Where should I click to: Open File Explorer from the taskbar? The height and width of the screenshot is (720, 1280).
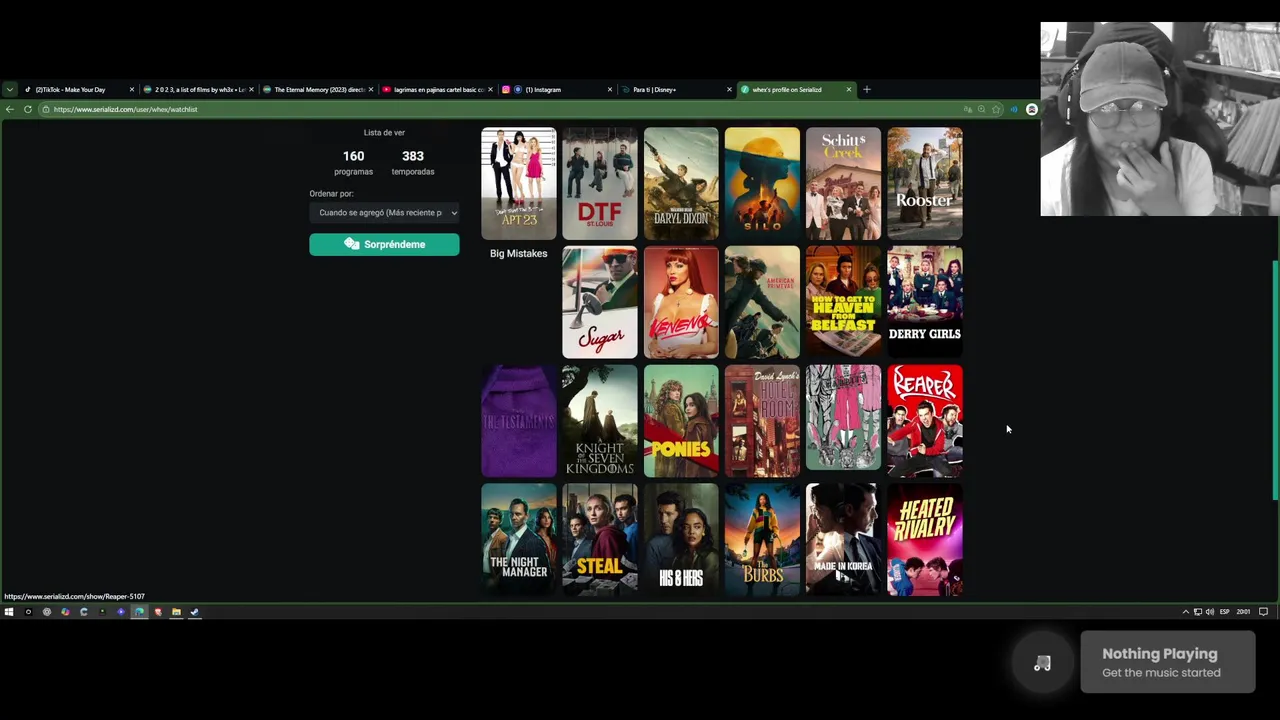coord(176,612)
